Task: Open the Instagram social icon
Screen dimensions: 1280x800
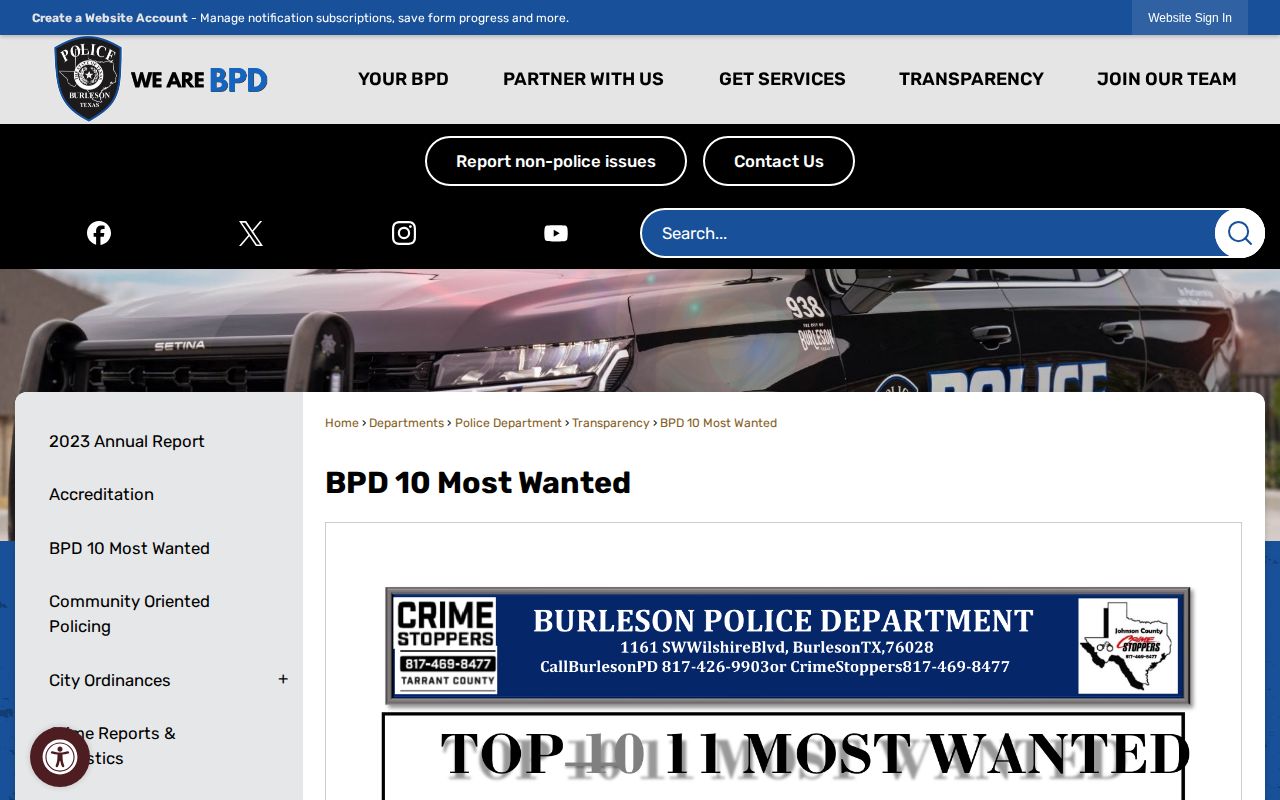Action: pyautogui.click(x=404, y=233)
